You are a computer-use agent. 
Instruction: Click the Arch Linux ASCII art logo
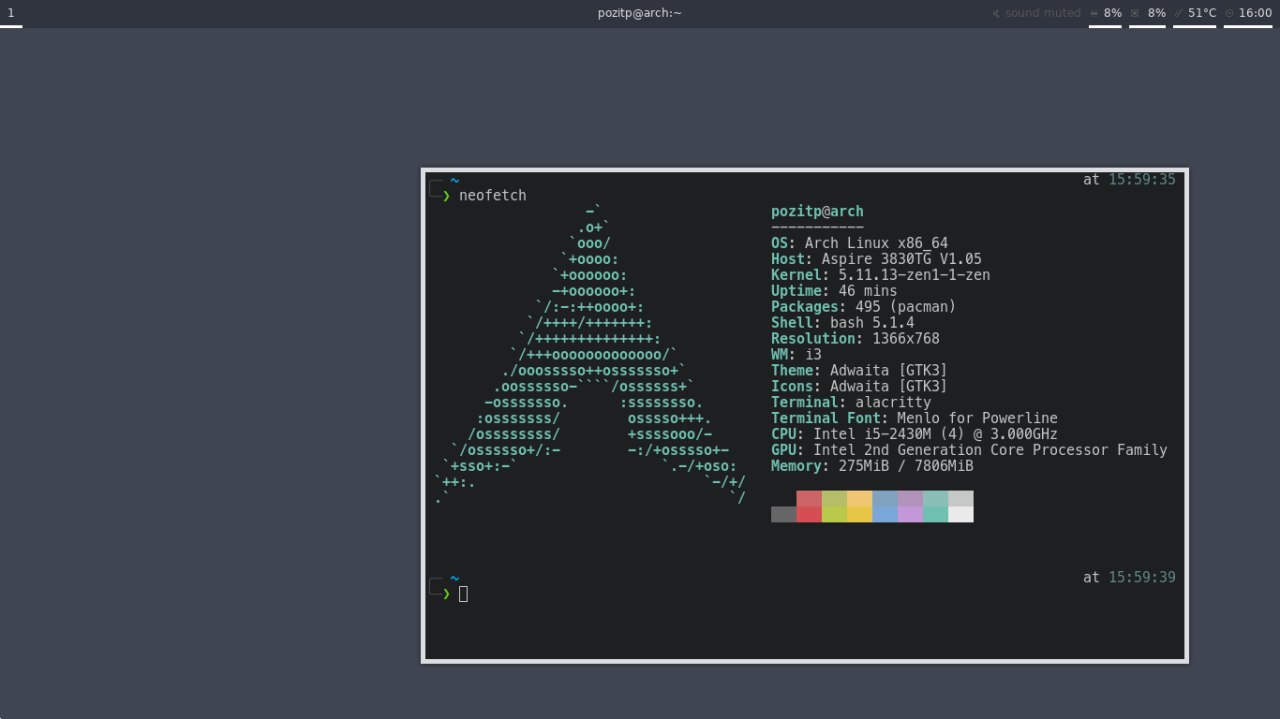[590, 355]
